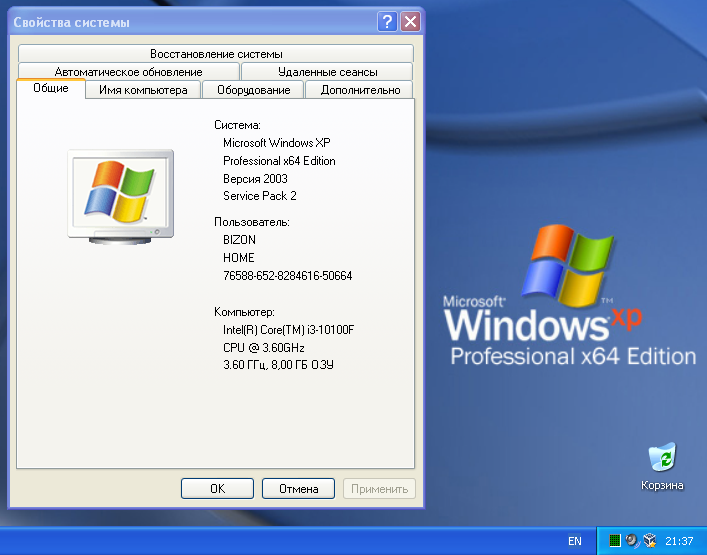
Task: Click the Microsoft Windows XP line
Action: tap(276, 142)
